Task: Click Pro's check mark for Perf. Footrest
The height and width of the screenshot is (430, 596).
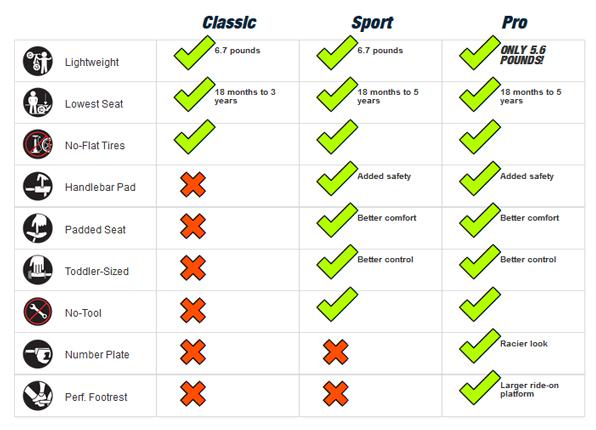Action: click(x=480, y=387)
